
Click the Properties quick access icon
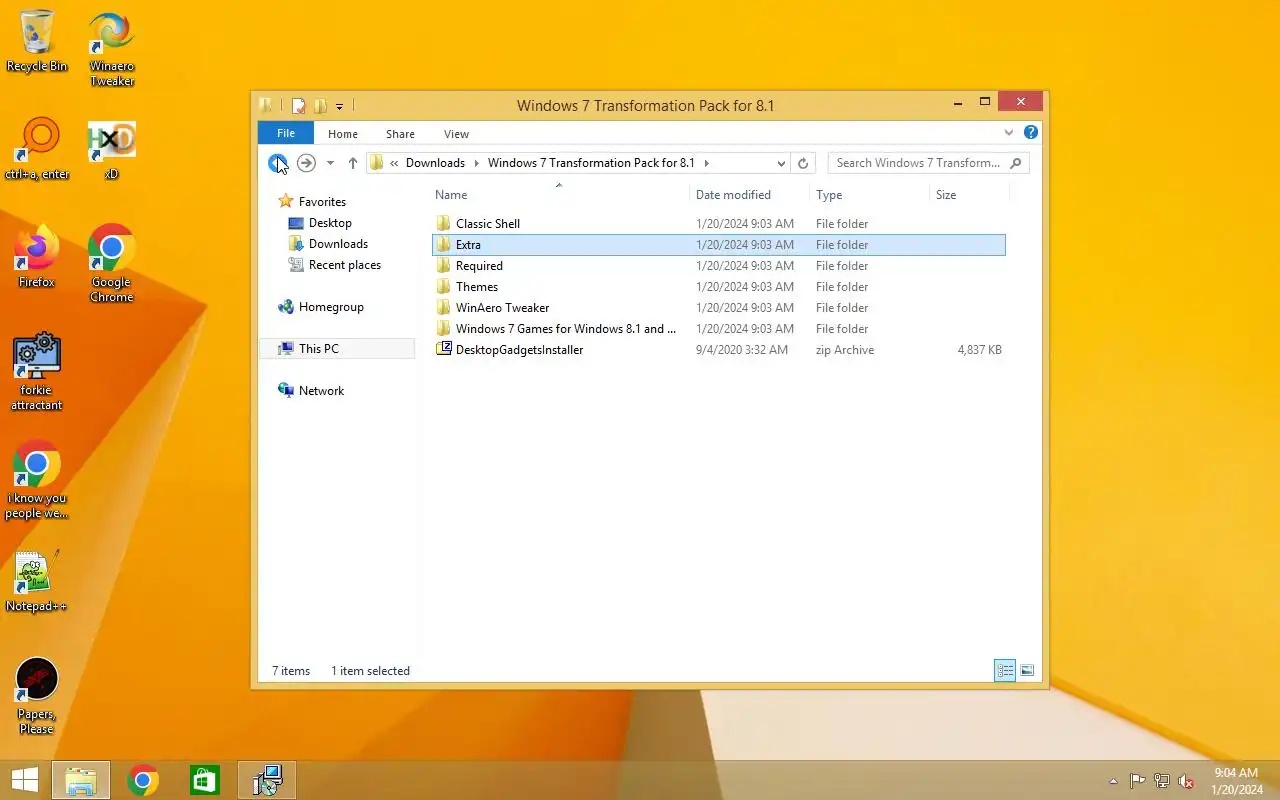tap(298, 106)
